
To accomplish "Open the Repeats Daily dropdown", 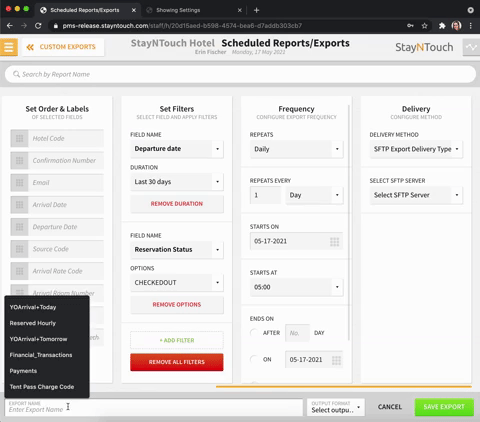I will [x=296, y=149].
